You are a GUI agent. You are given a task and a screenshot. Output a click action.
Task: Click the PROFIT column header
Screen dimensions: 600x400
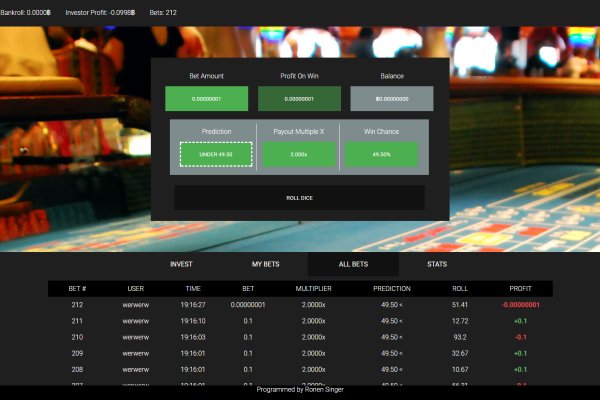coord(521,289)
